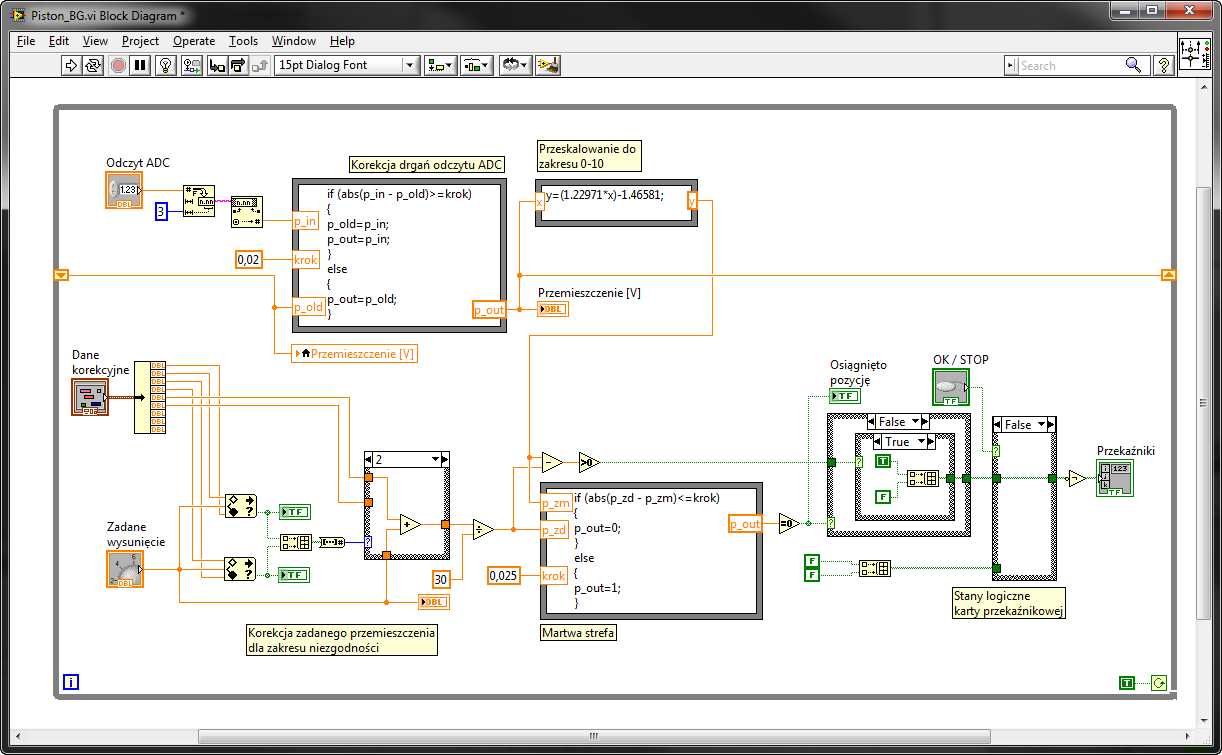This screenshot has width=1222, height=755.
Task: Click the Clean Up Diagram broom icon
Action: coord(548,65)
